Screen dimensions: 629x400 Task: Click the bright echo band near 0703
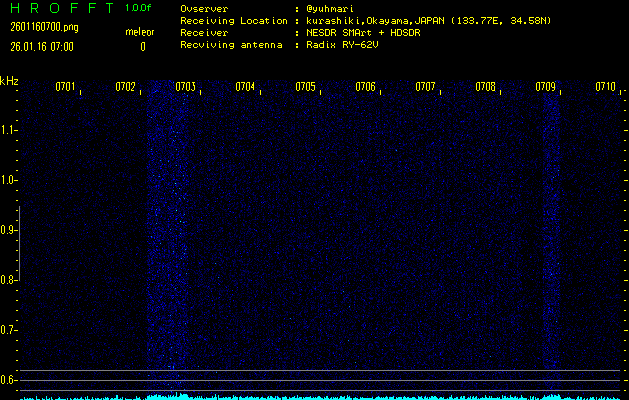(168, 240)
